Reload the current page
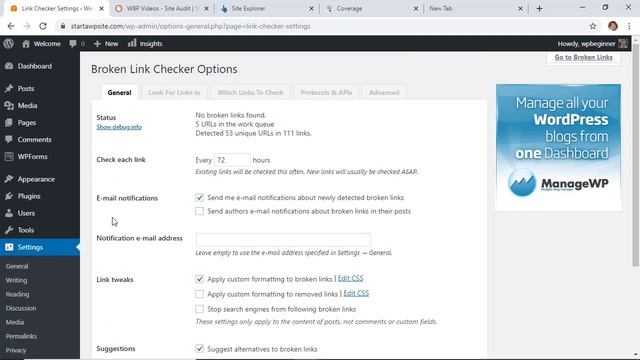Image resolution: width=640 pixels, height=360 pixels. coord(43,26)
